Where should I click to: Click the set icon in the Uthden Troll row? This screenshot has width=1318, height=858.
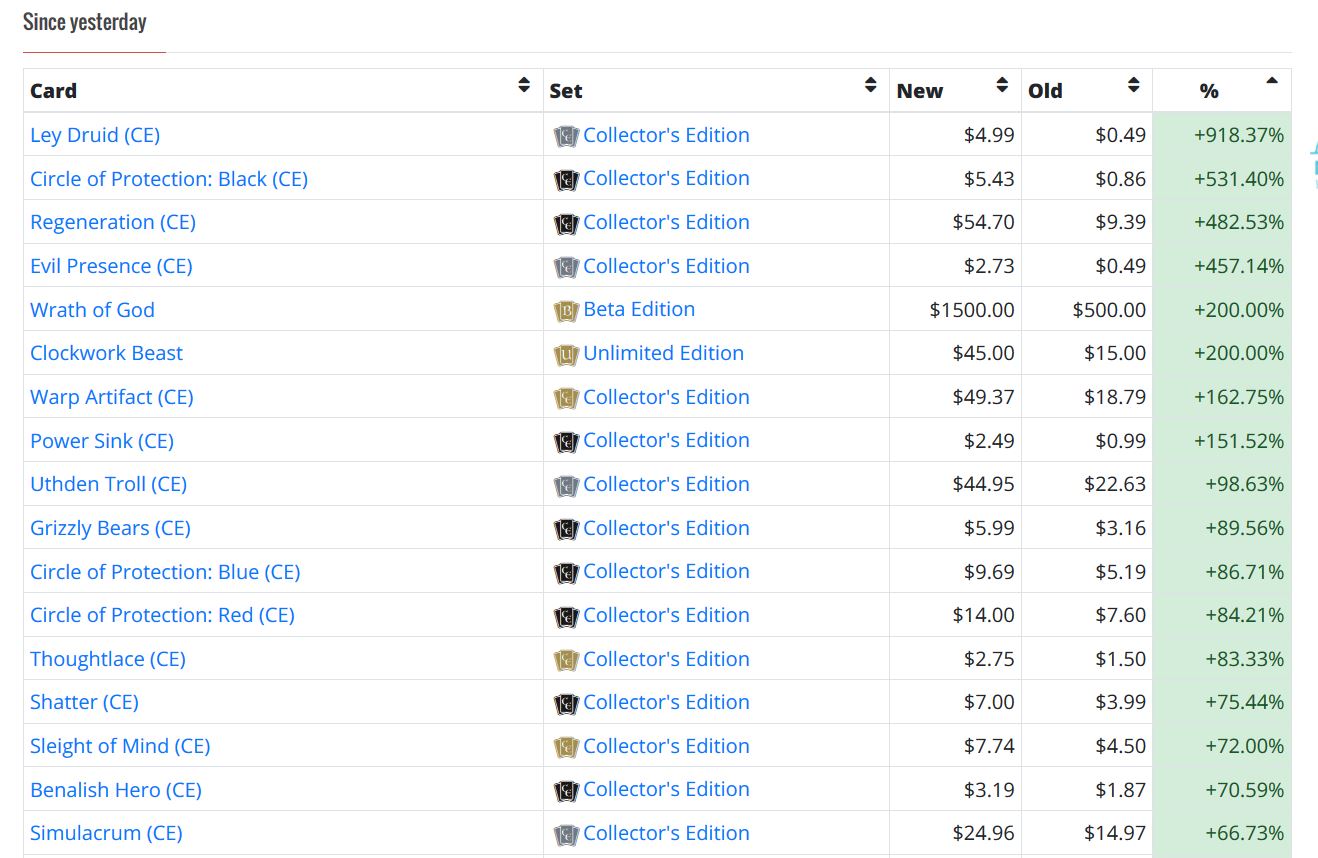coord(566,485)
